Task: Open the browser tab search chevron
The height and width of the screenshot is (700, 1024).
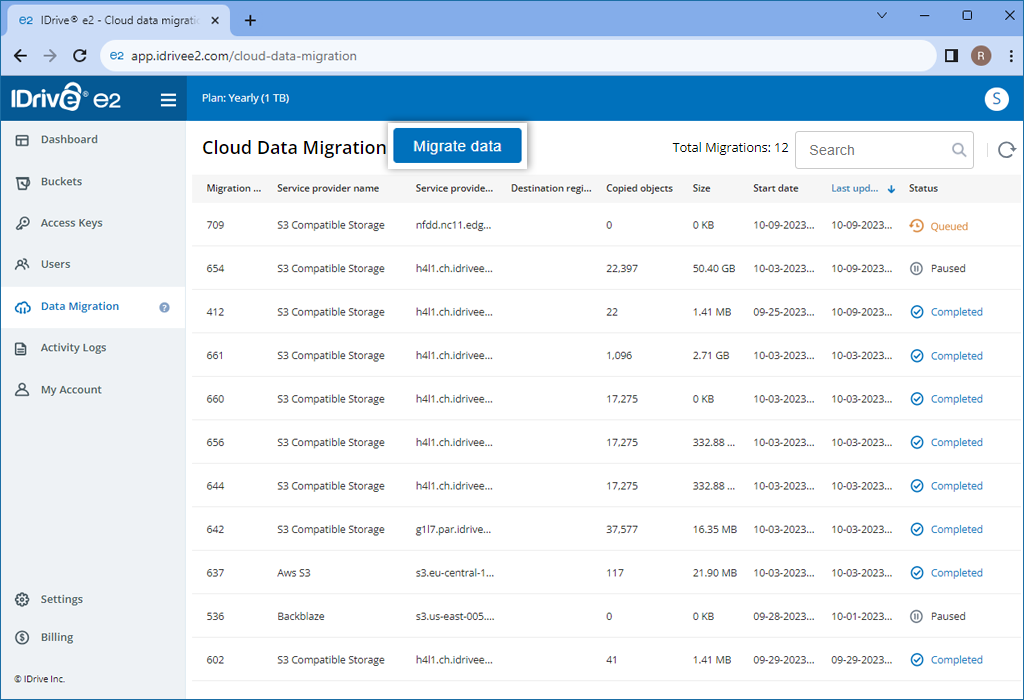Action: 880,15
